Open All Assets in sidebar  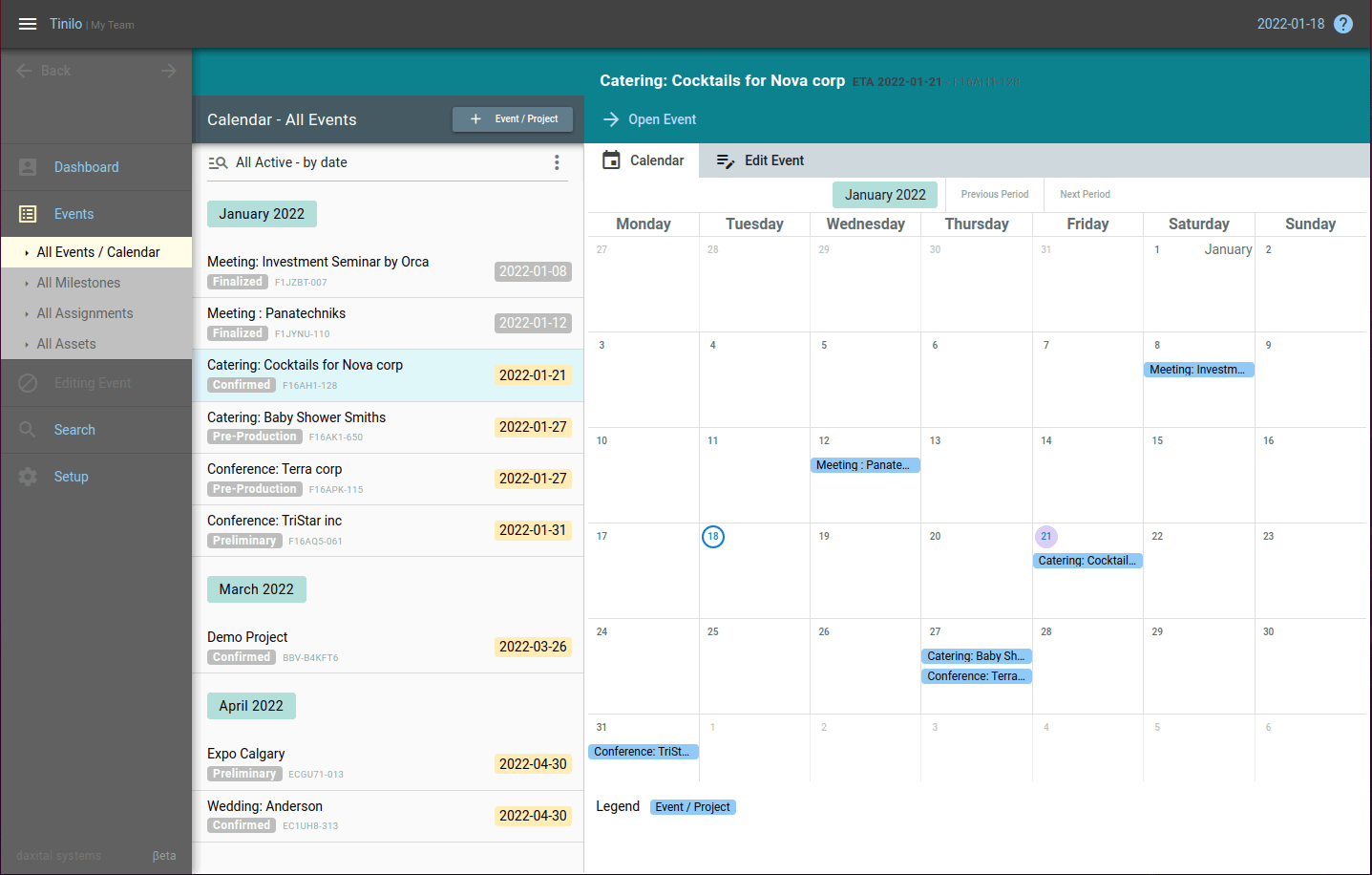[66, 344]
